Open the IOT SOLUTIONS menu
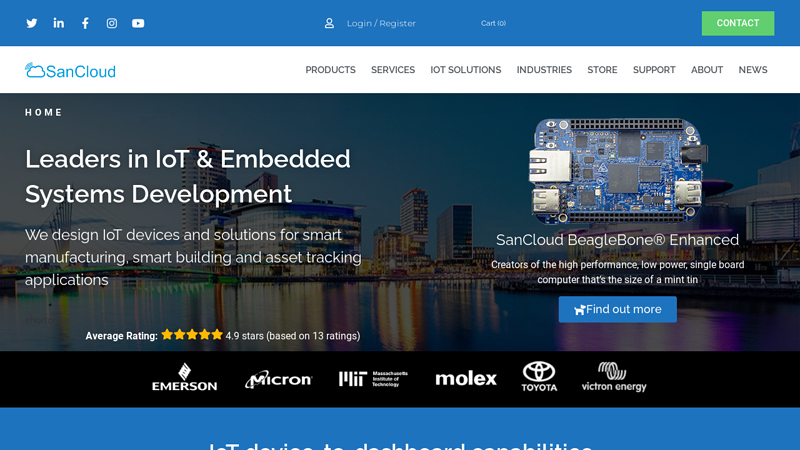The width and height of the screenshot is (800, 450). pos(466,70)
